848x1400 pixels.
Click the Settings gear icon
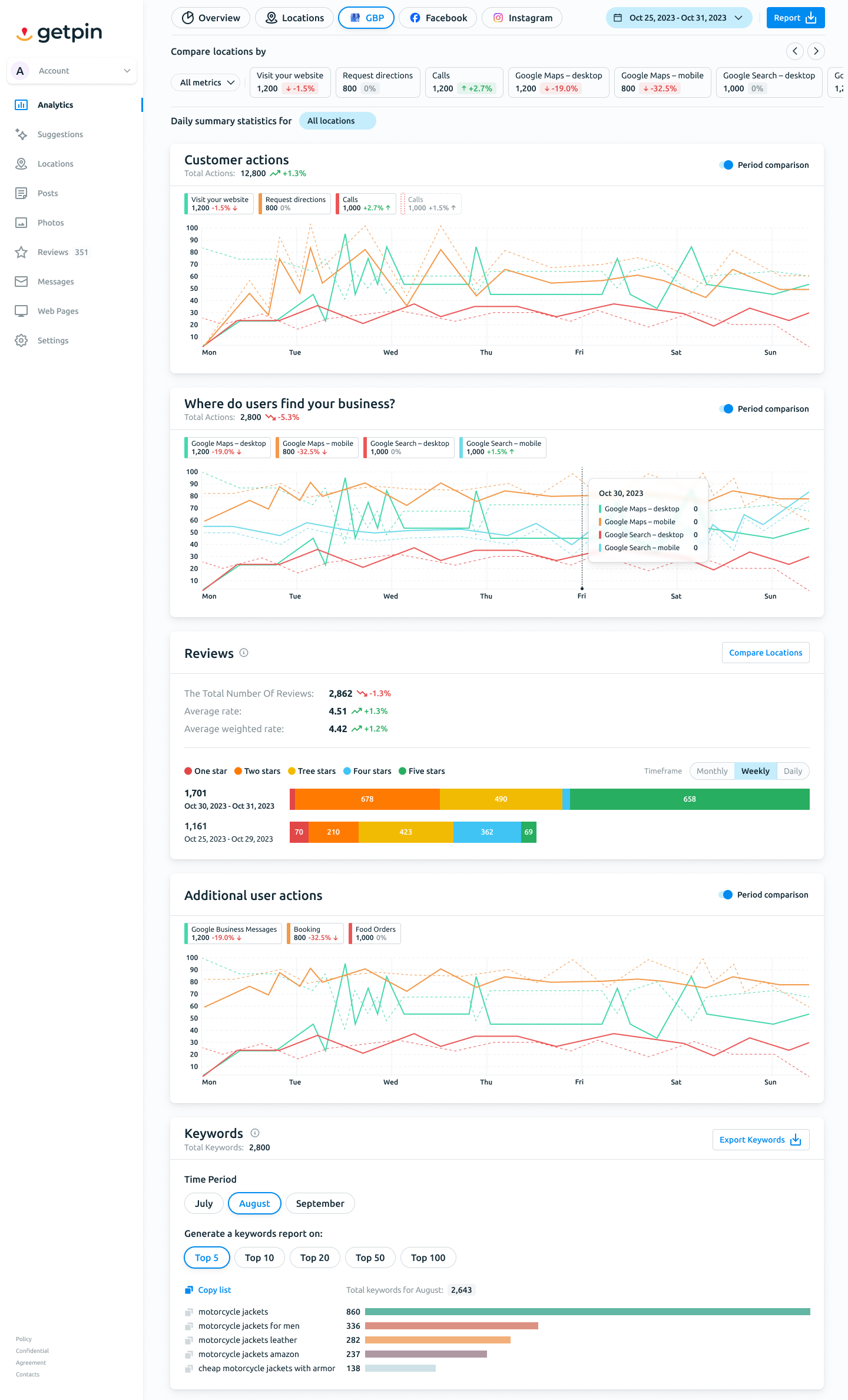pos(21,340)
